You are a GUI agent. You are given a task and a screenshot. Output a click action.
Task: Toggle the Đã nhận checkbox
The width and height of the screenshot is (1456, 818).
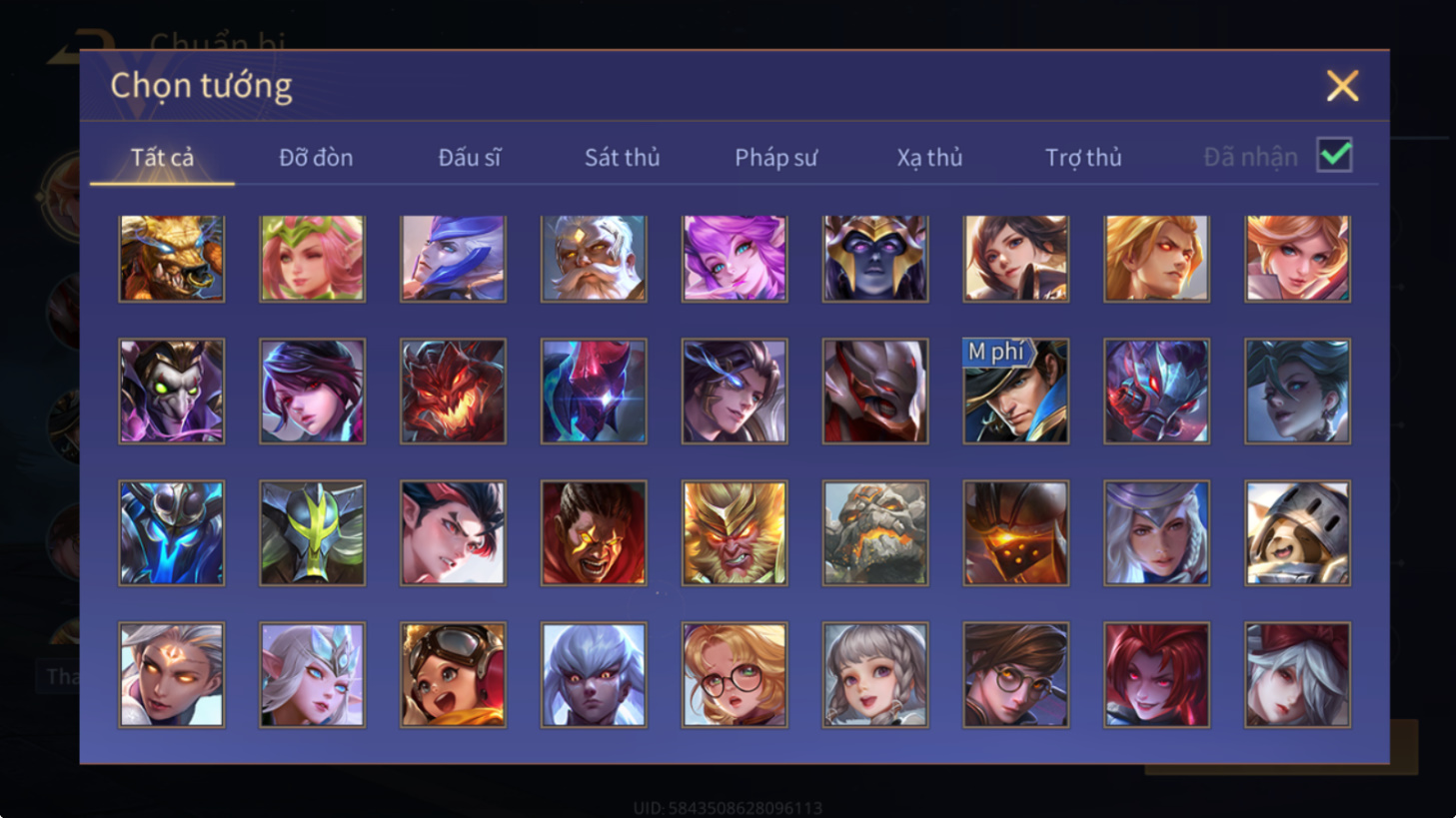tap(1335, 156)
